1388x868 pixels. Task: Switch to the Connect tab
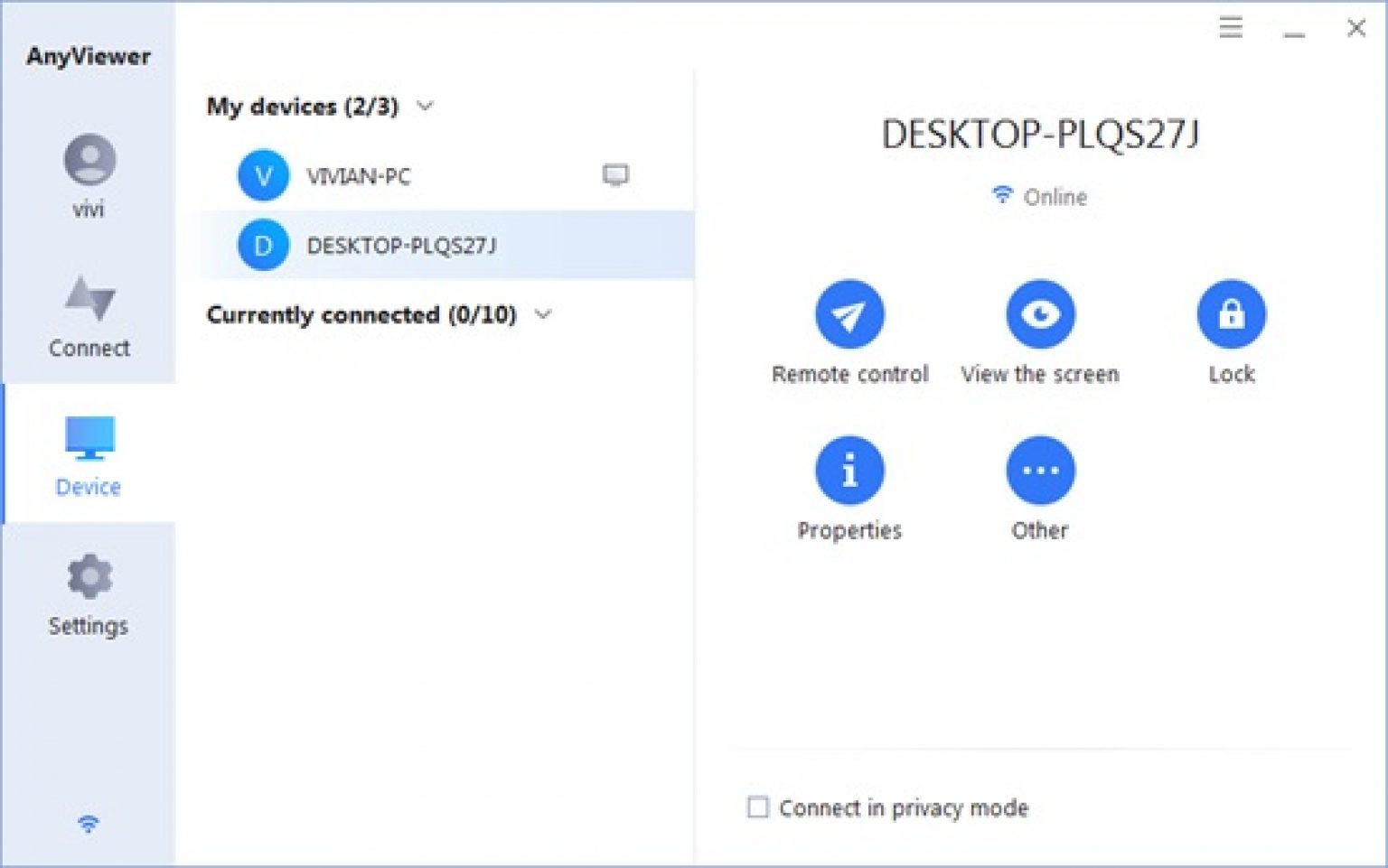tap(89, 316)
